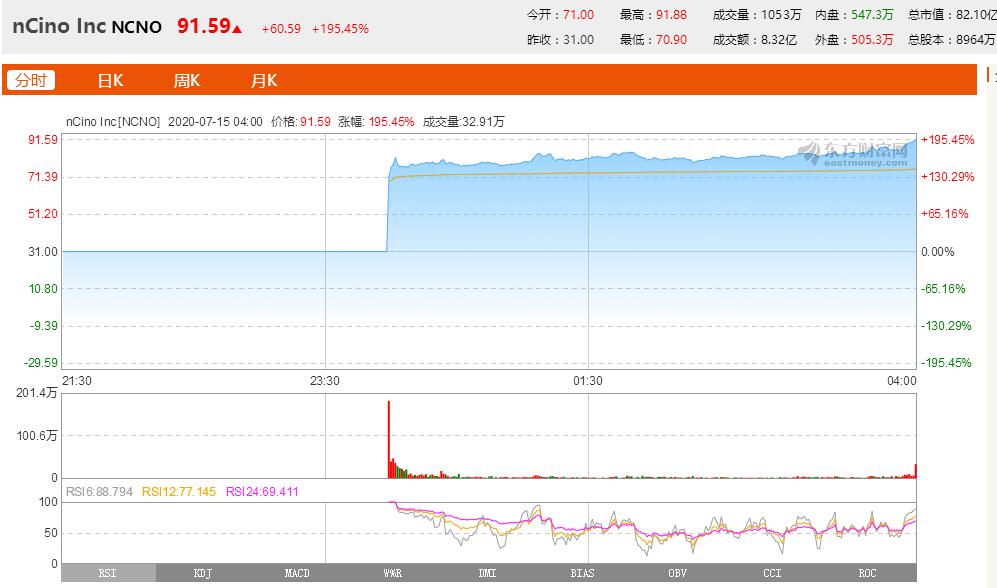Click the +195.45% change in the header
Image resolution: width=997 pixels, height=588 pixels.
340,29
